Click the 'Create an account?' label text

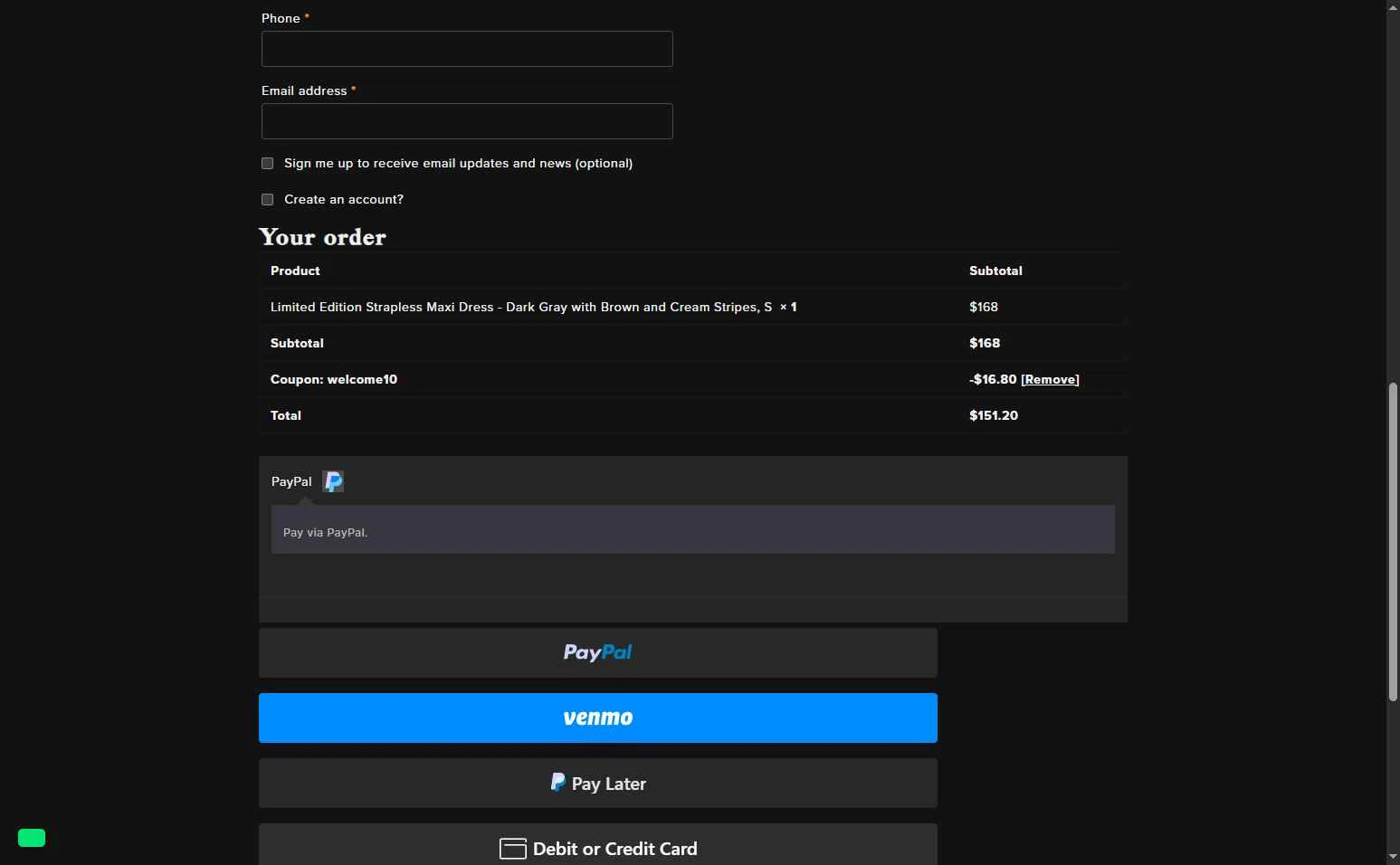[x=344, y=199]
